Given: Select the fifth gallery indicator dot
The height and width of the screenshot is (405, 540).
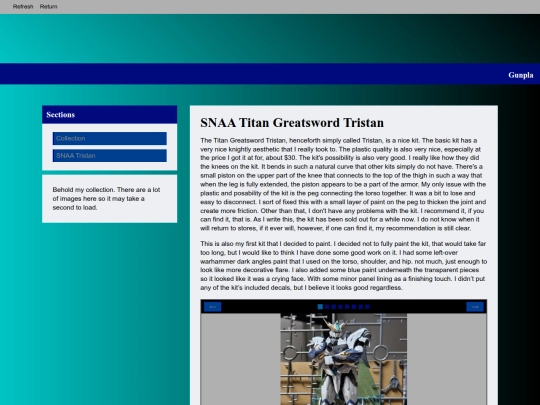Looking at the screenshot, I should (347, 307).
